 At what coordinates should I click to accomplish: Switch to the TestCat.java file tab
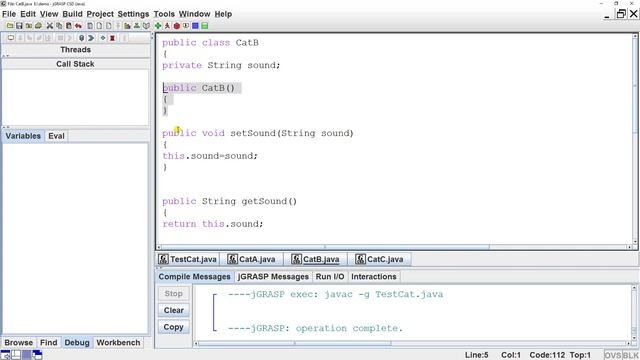188,259
